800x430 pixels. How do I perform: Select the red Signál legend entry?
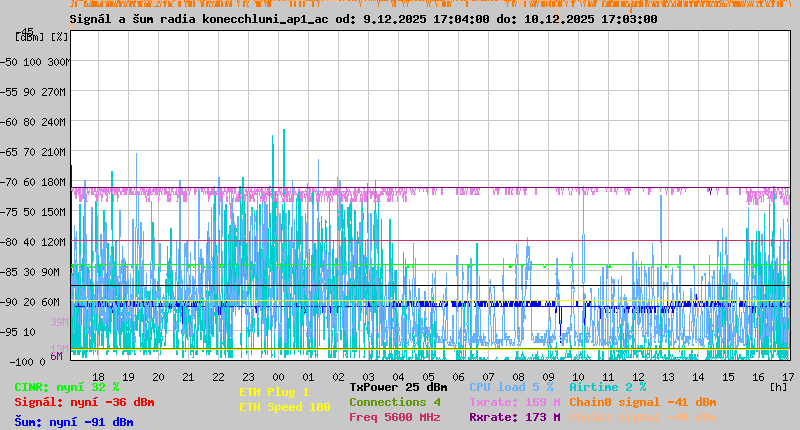click(x=84, y=402)
